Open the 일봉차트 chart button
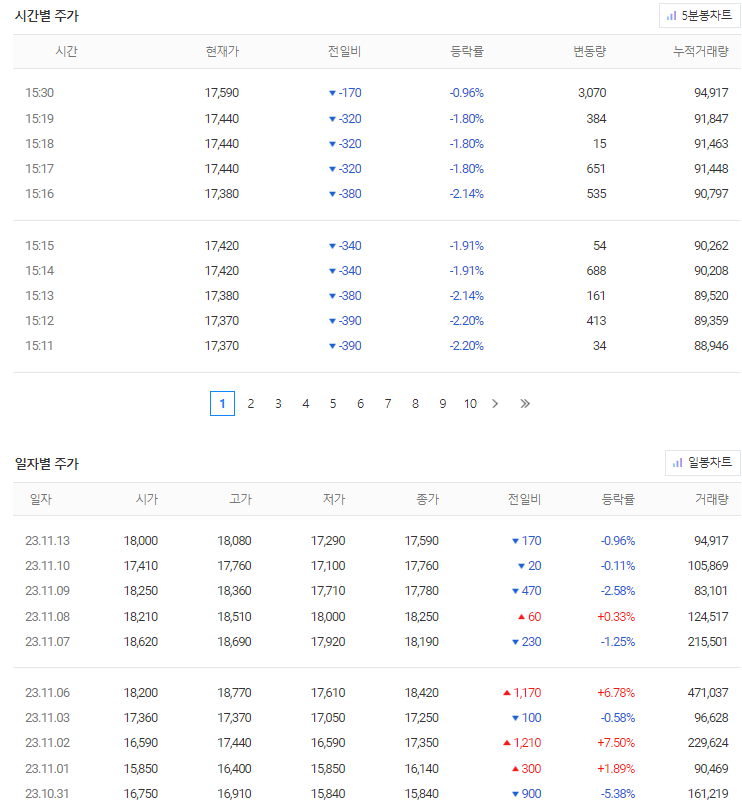Screen dimensions: 742x812 coord(702,462)
